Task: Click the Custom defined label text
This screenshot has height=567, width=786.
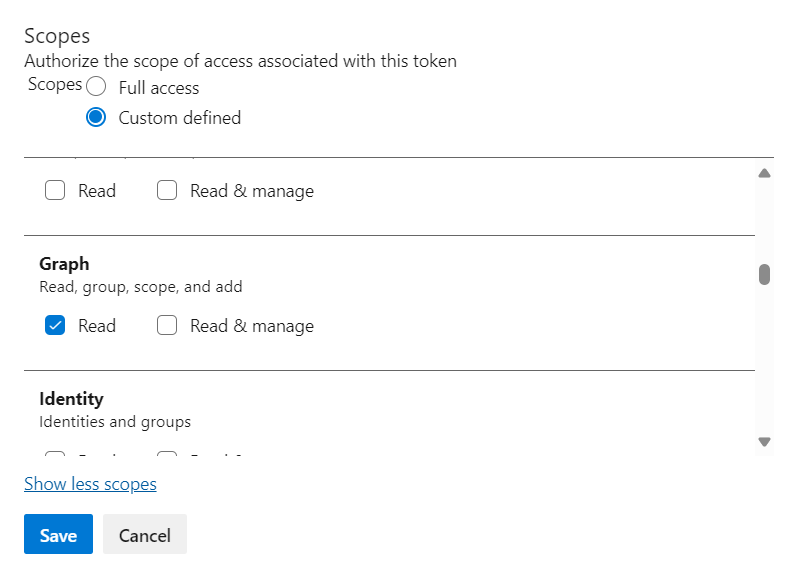Action: pyautogui.click(x=179, y=118)
